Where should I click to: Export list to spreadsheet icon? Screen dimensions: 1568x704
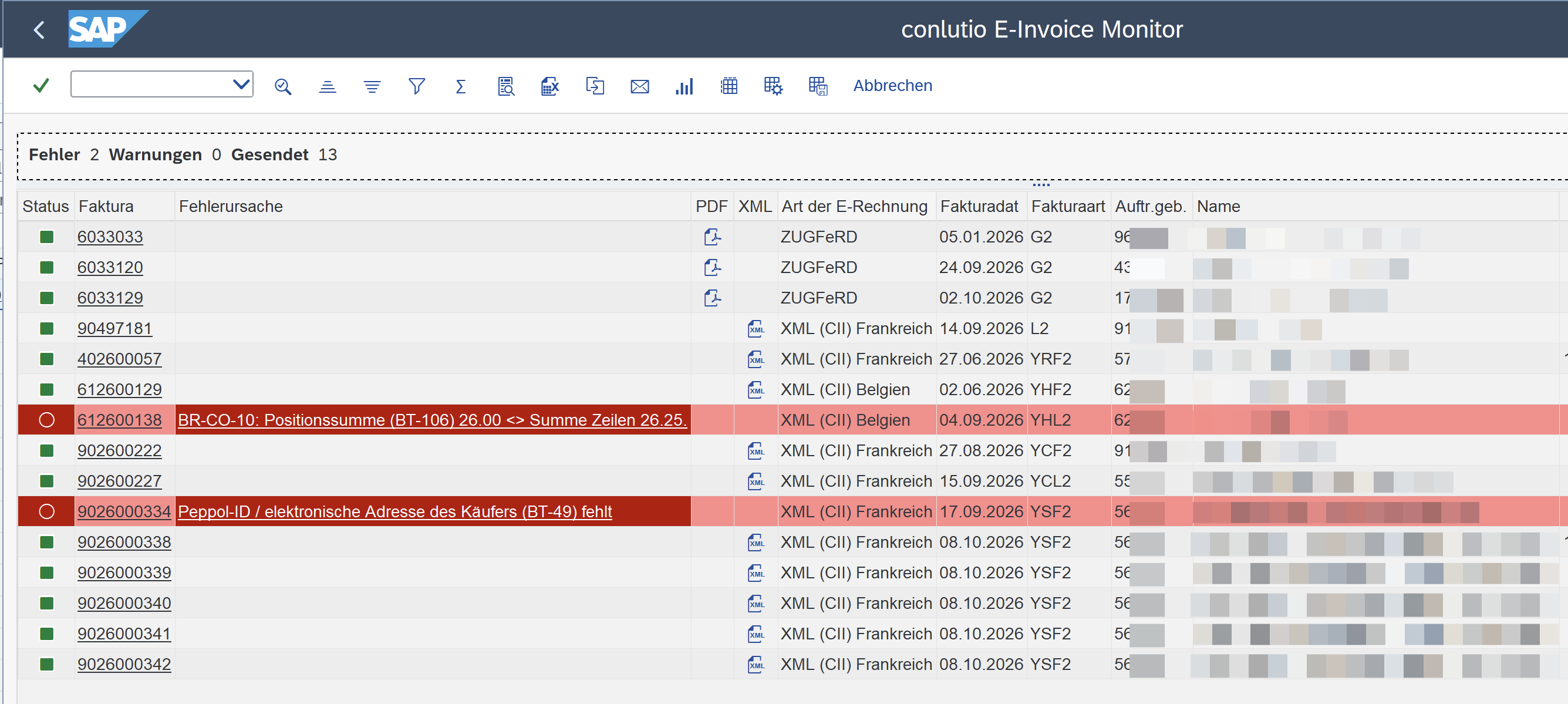550,86
